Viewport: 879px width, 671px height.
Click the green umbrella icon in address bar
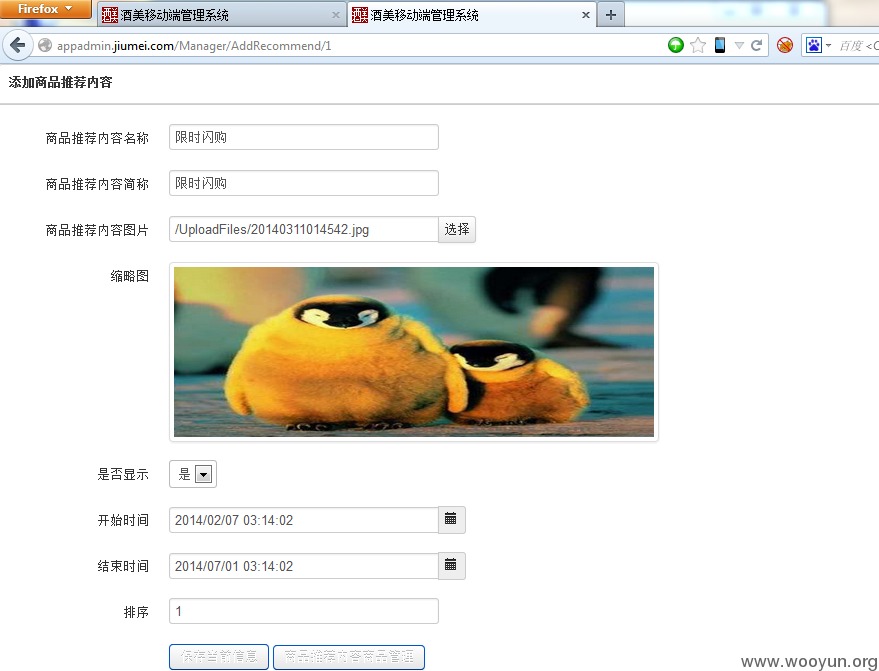pos(676,45)
